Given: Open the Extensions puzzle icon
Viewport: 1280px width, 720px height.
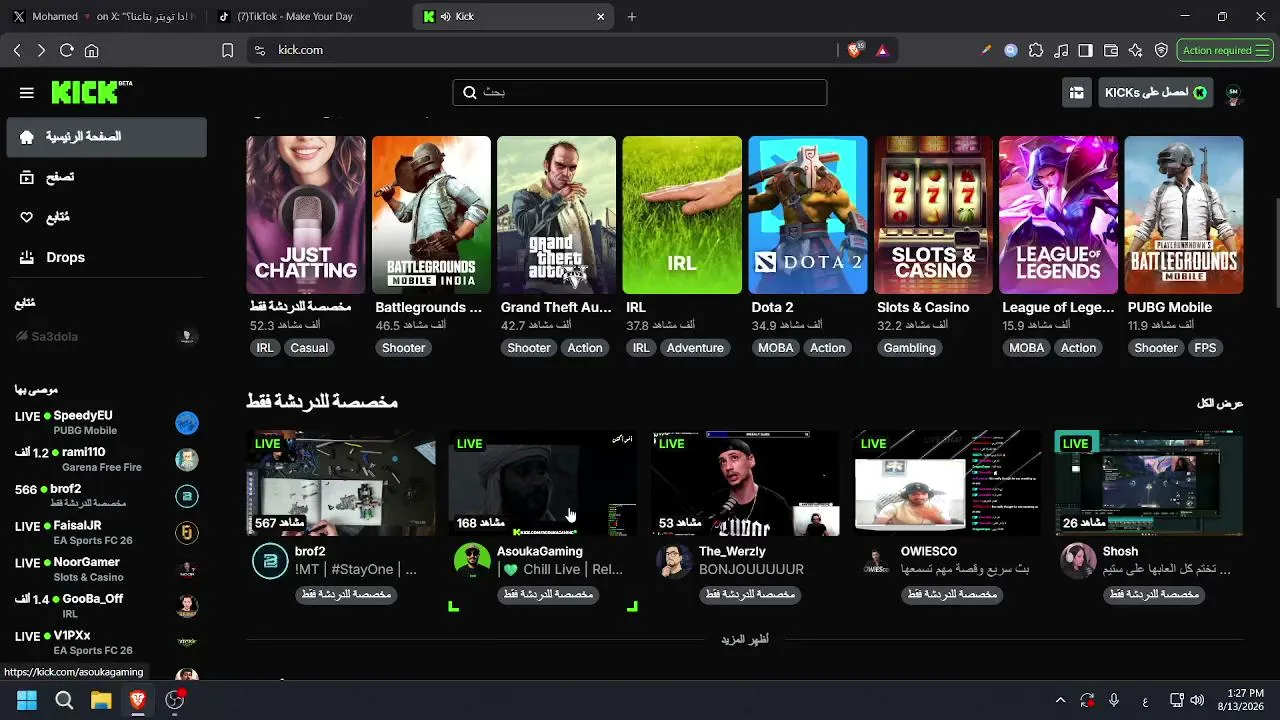Looking at the screenshot, I should [1036, 50].
